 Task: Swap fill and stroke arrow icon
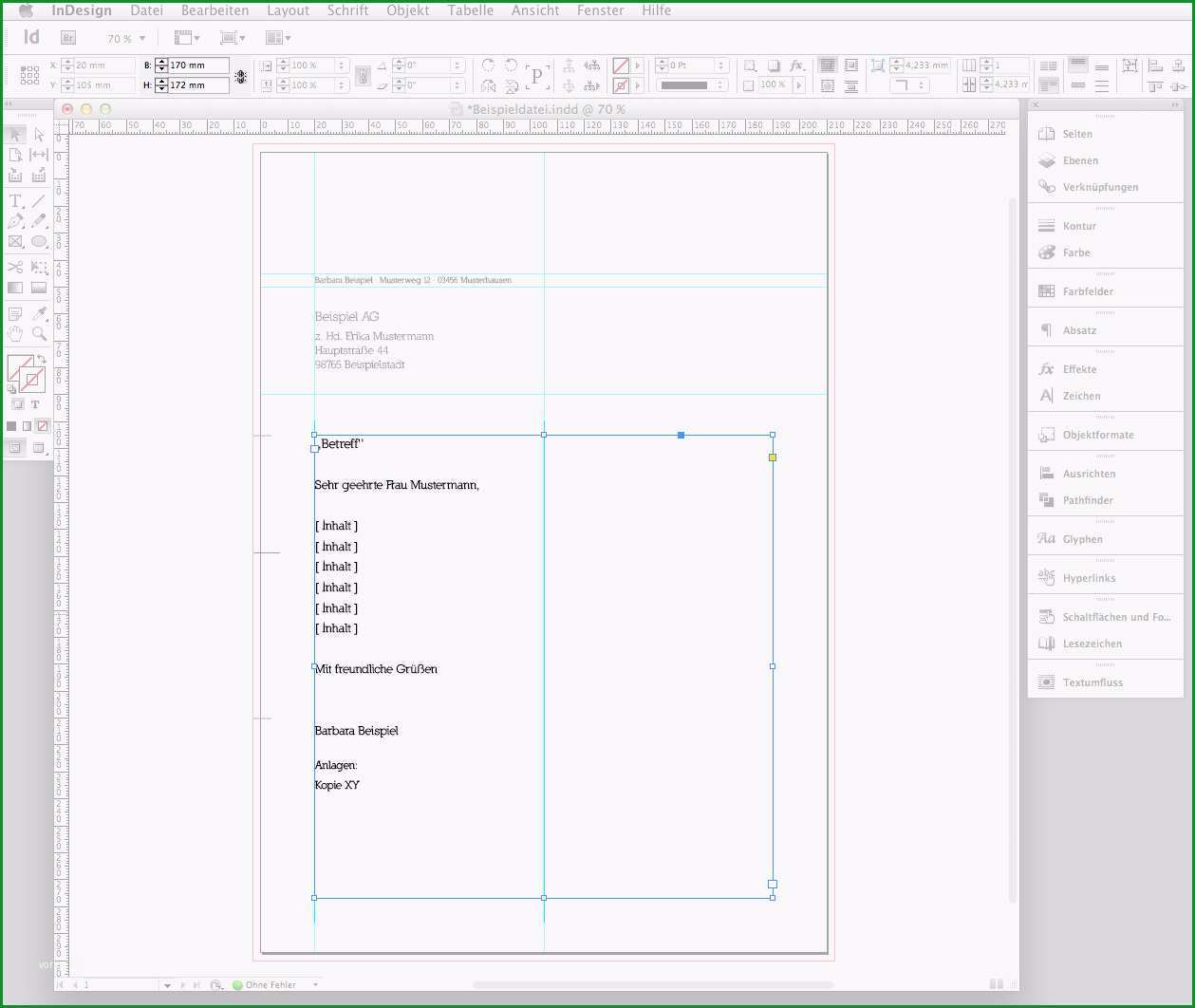42,360
